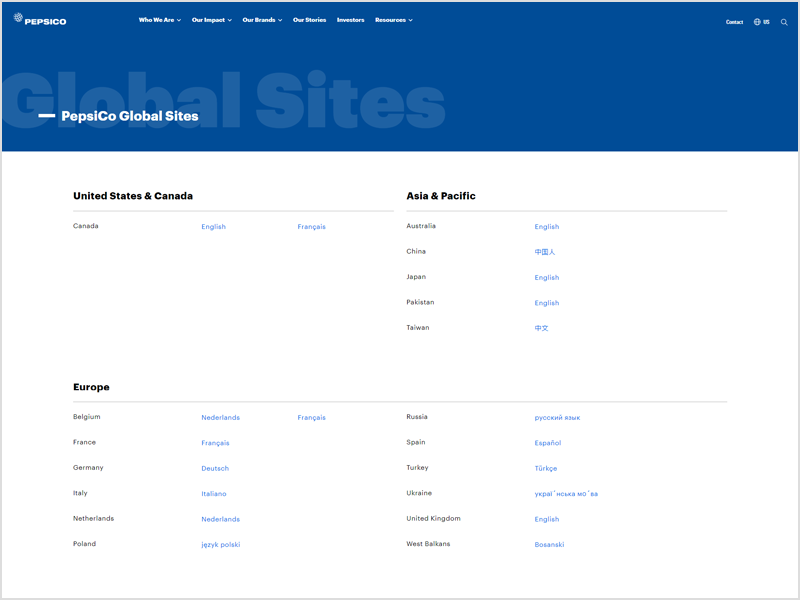Open the Australia English site
Image resolution: width=800 pixels, height=600 pixels.
click(x=546, y=227)
